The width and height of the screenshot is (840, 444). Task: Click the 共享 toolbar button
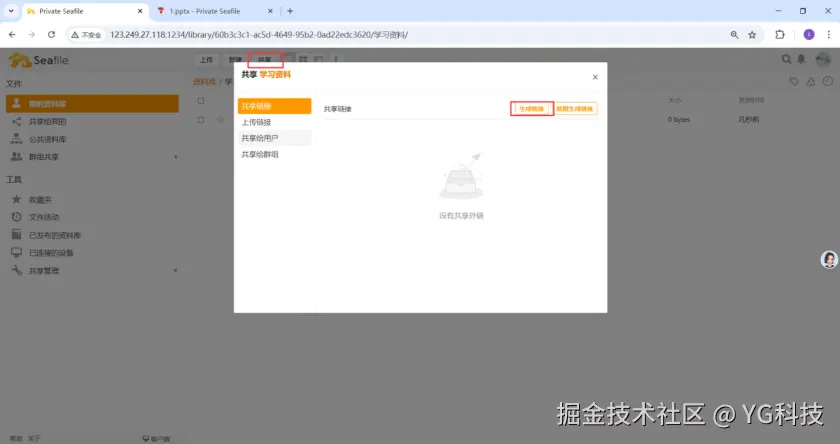[265, 59]
